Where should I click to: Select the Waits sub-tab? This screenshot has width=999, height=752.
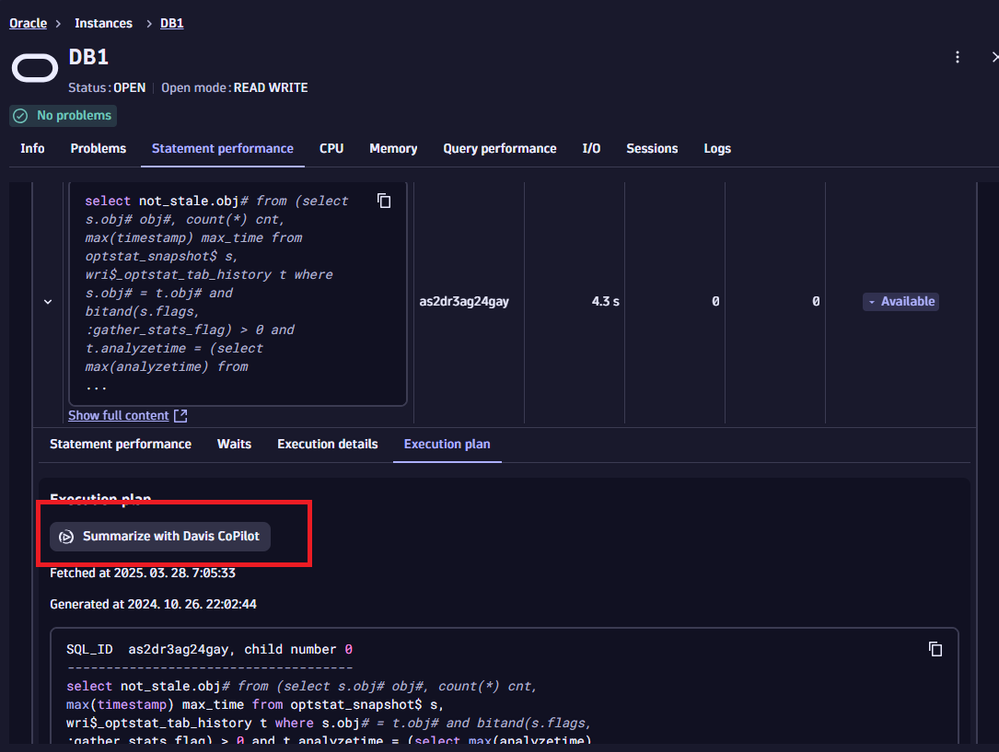234,444
